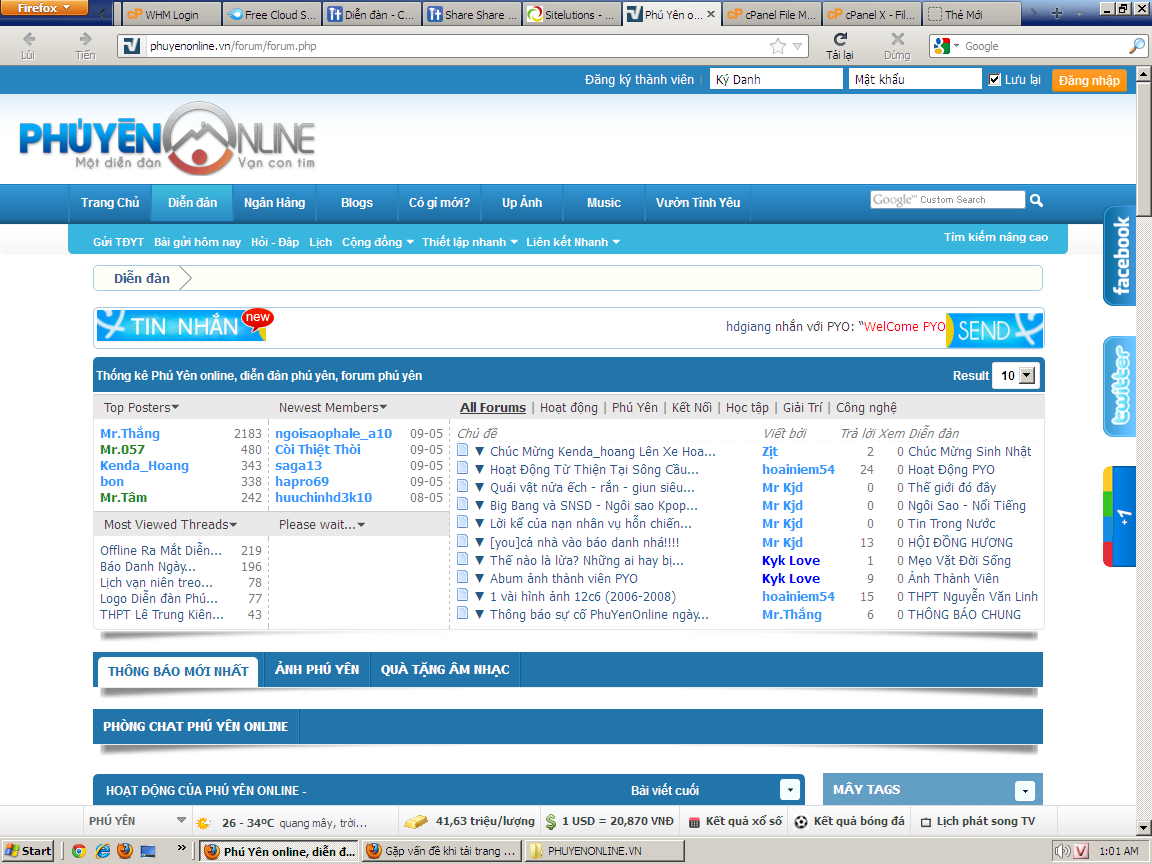Viewport: 1152px width, 864px height.
Task: Click the Firefox reload page icon
Action: (840, 40)
